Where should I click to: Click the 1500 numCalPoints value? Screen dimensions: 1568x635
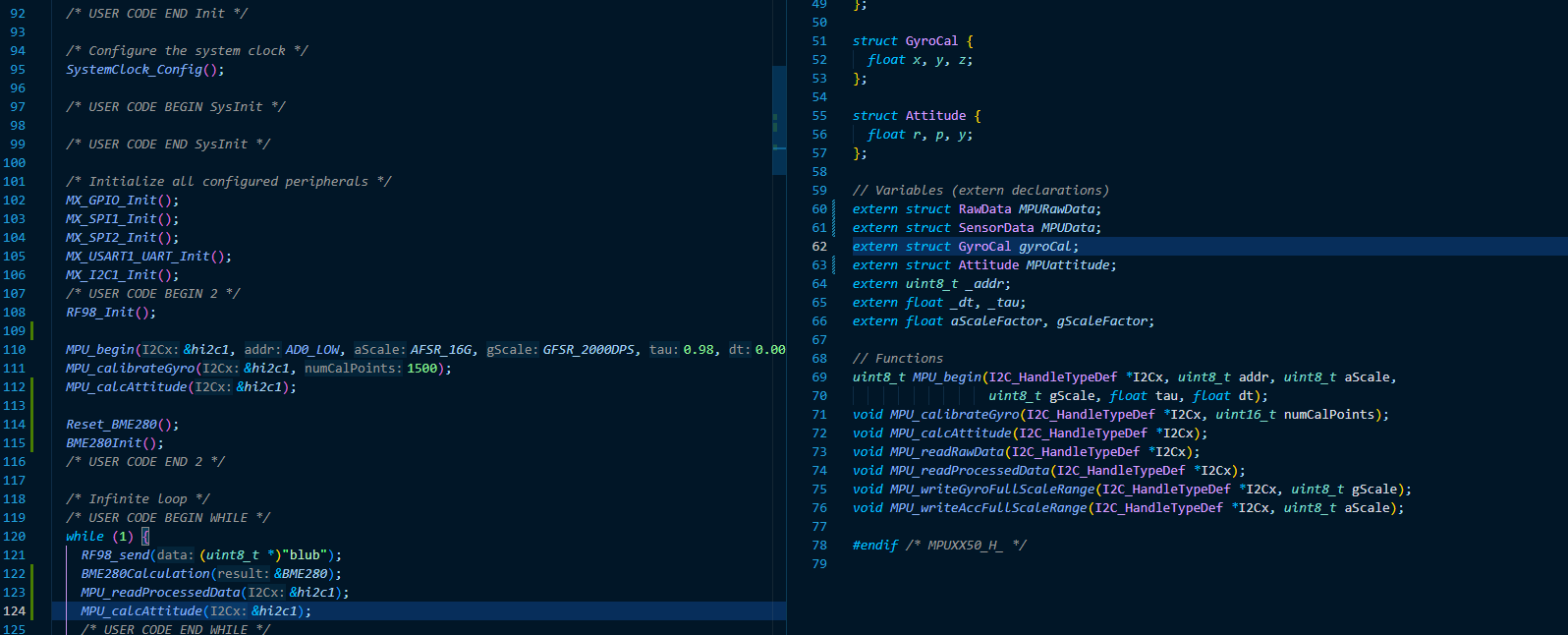421,369
